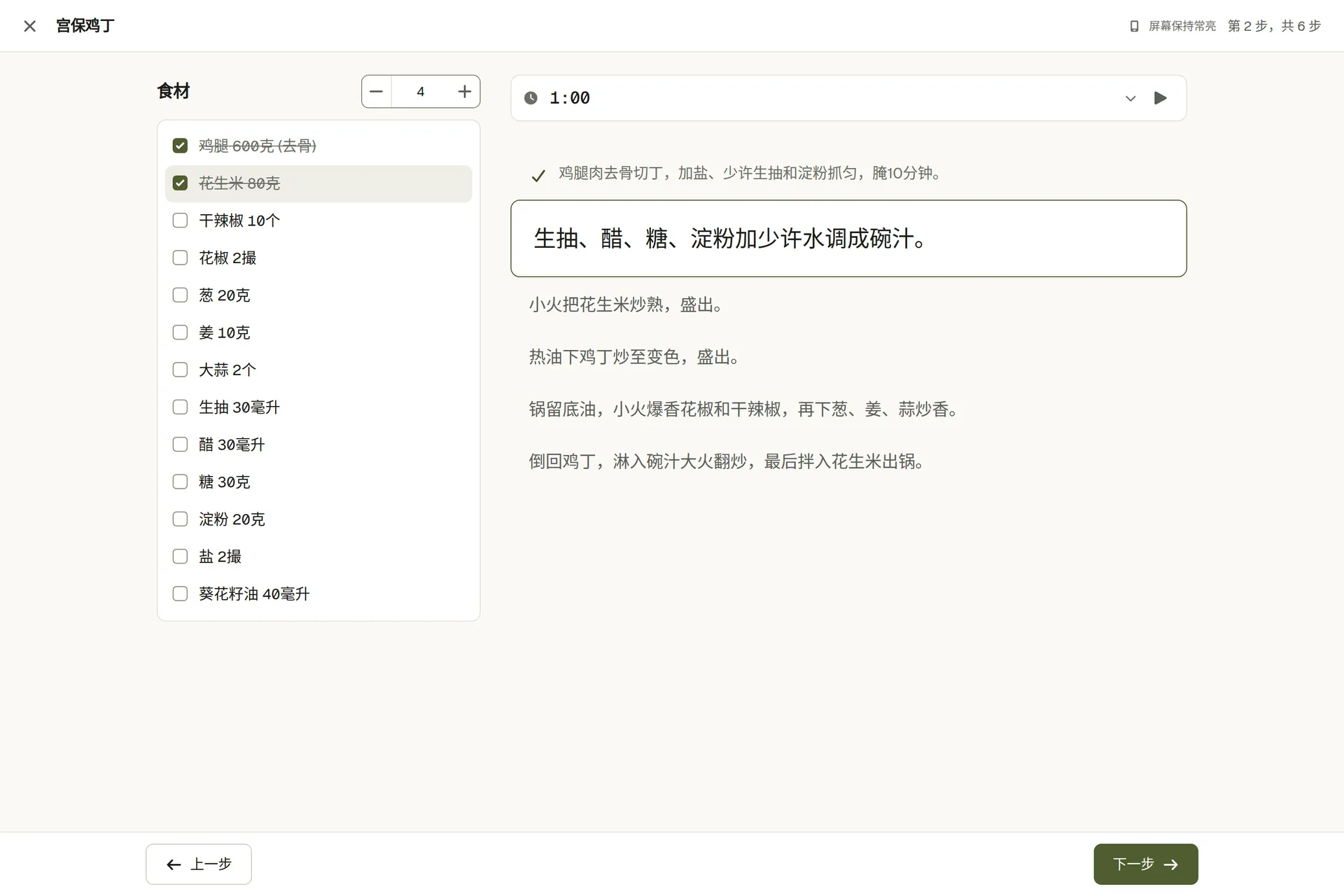
Task: Tick the 葵花籽油 40毫升 checkbox
Action: click(x=180, y=594)
